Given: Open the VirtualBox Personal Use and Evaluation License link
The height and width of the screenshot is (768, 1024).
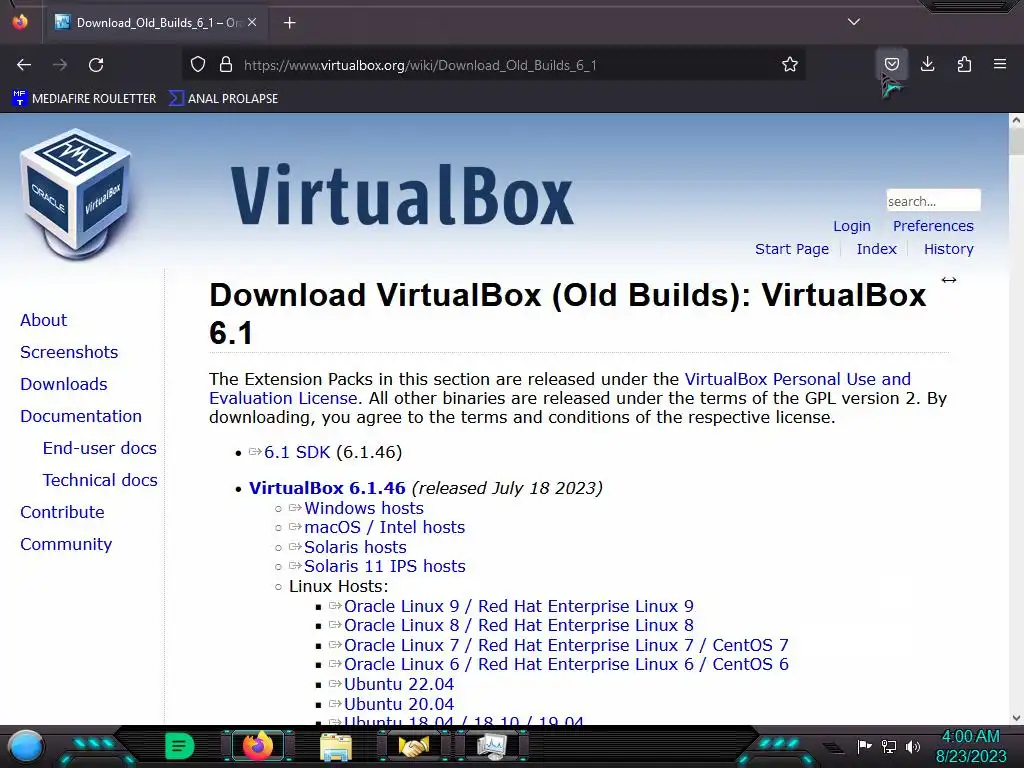Looking at the screenshot, I should point(797,379).
